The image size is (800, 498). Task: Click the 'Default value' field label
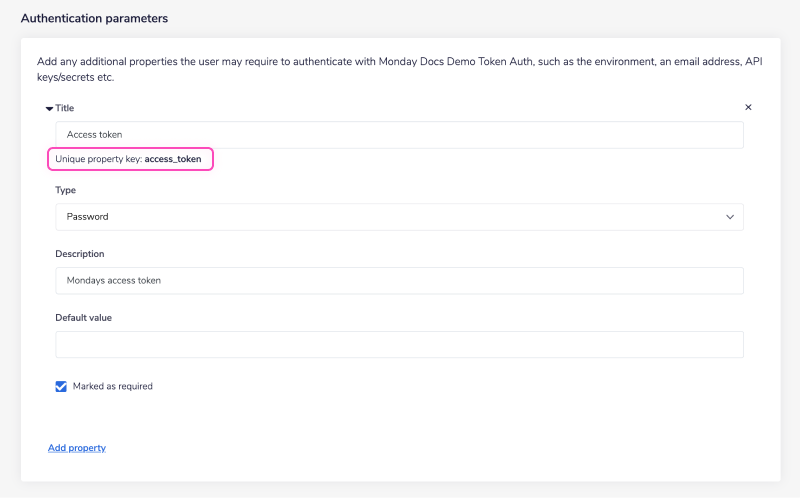tap(84, 318)
